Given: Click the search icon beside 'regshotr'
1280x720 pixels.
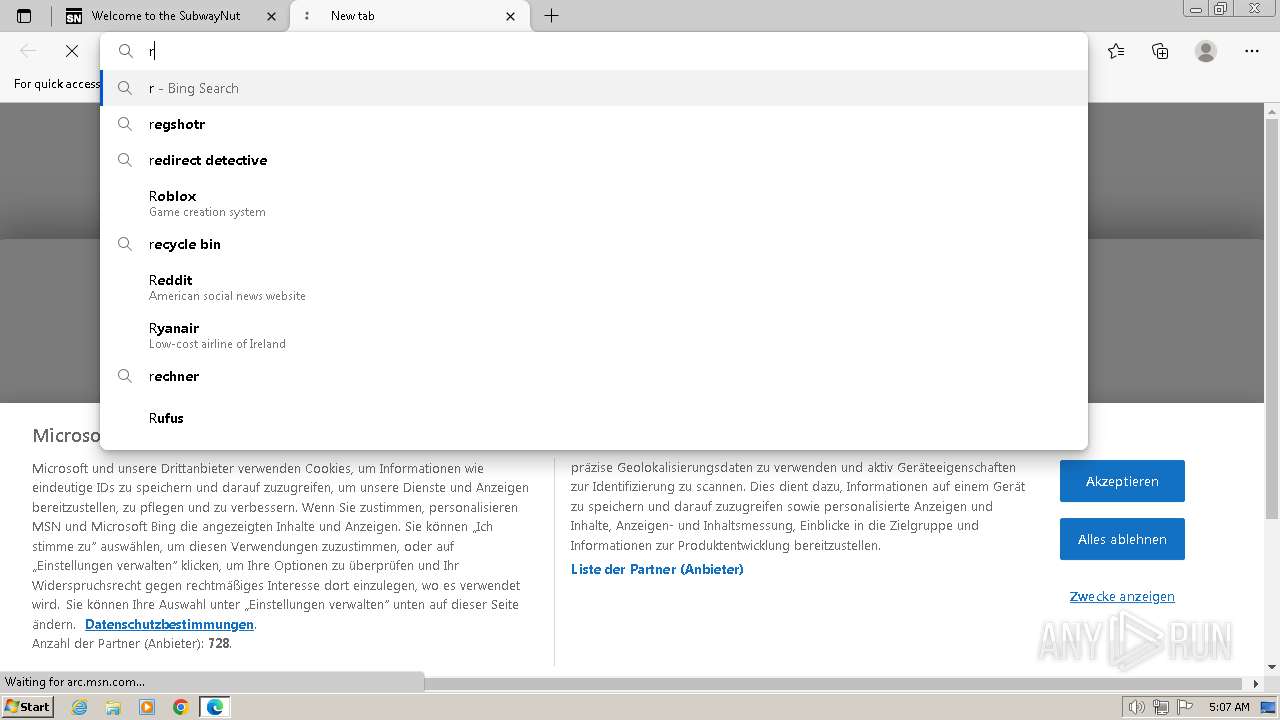Looking at the screenshot, I should 125,124.
